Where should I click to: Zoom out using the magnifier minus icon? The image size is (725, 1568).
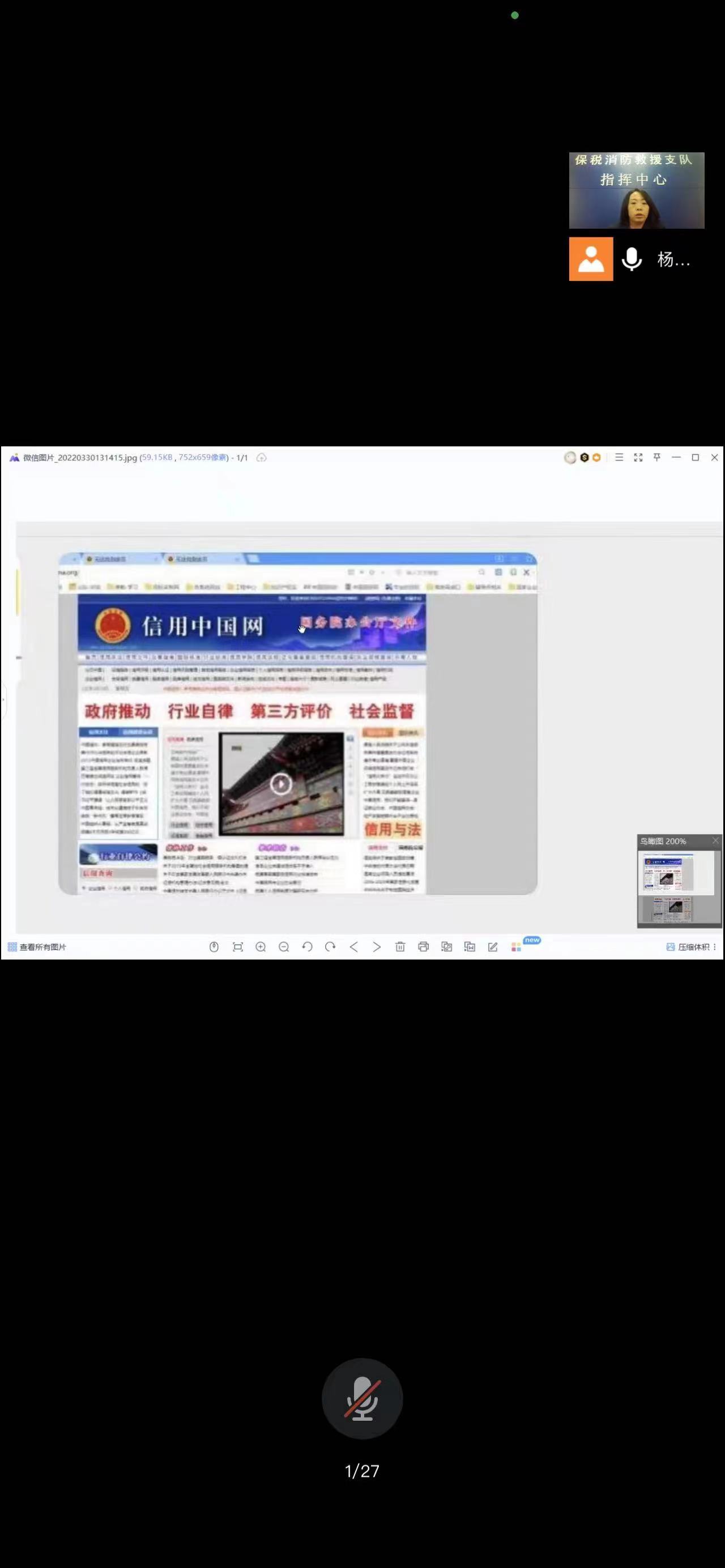284,947
